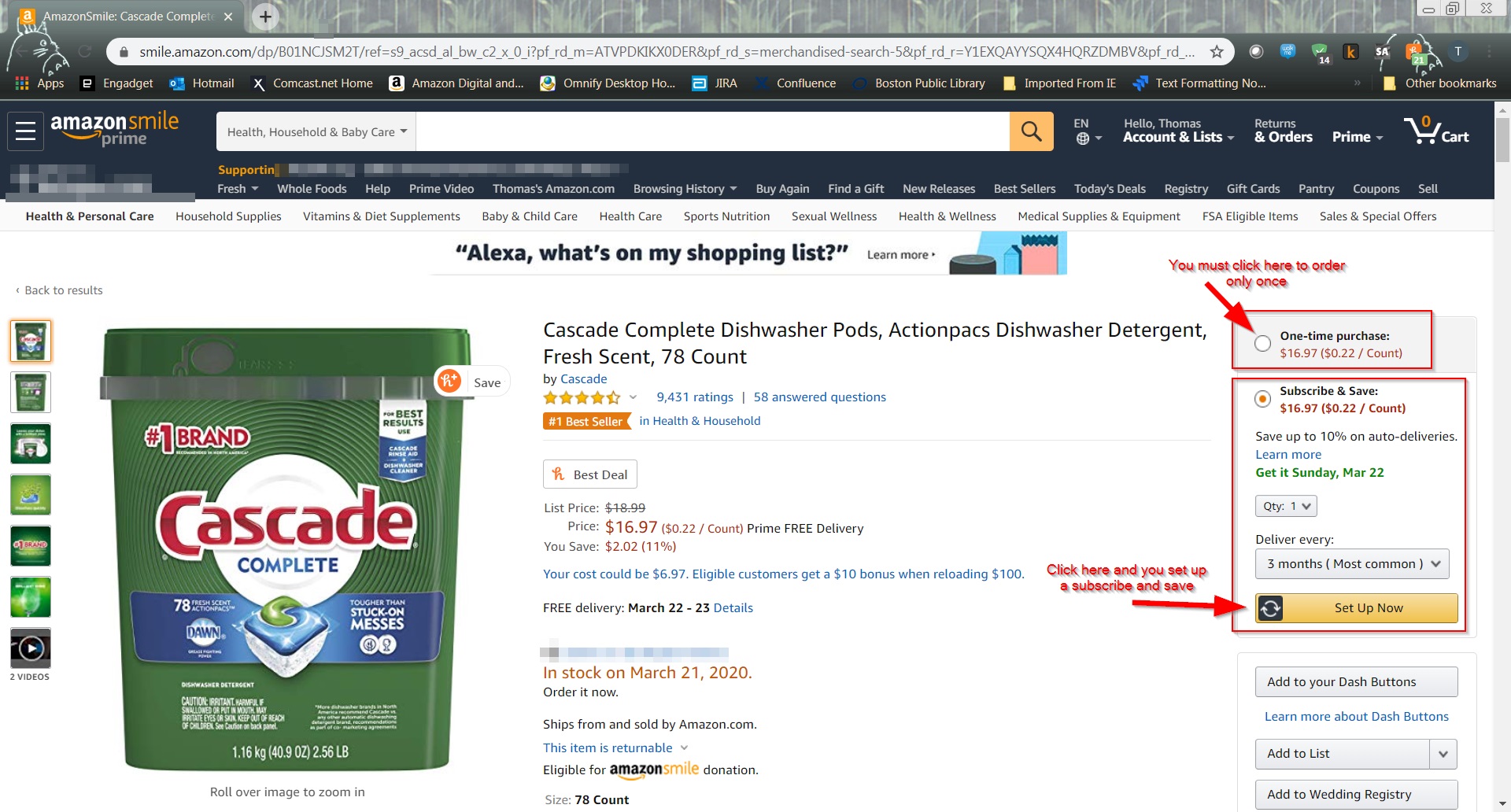Bookmark this page with the star icon
This screenshot has height=812, width=1511.
1217,52
